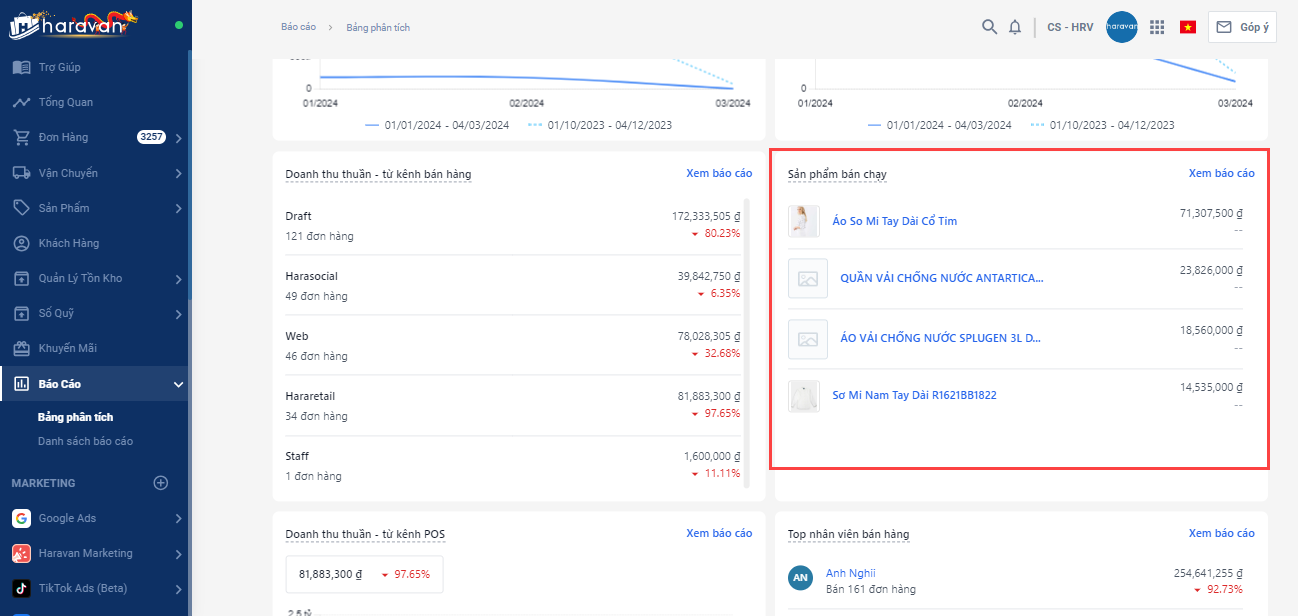Open the notifications bell
This screenshot has width=1298, height=616.
coord(1015,27)
